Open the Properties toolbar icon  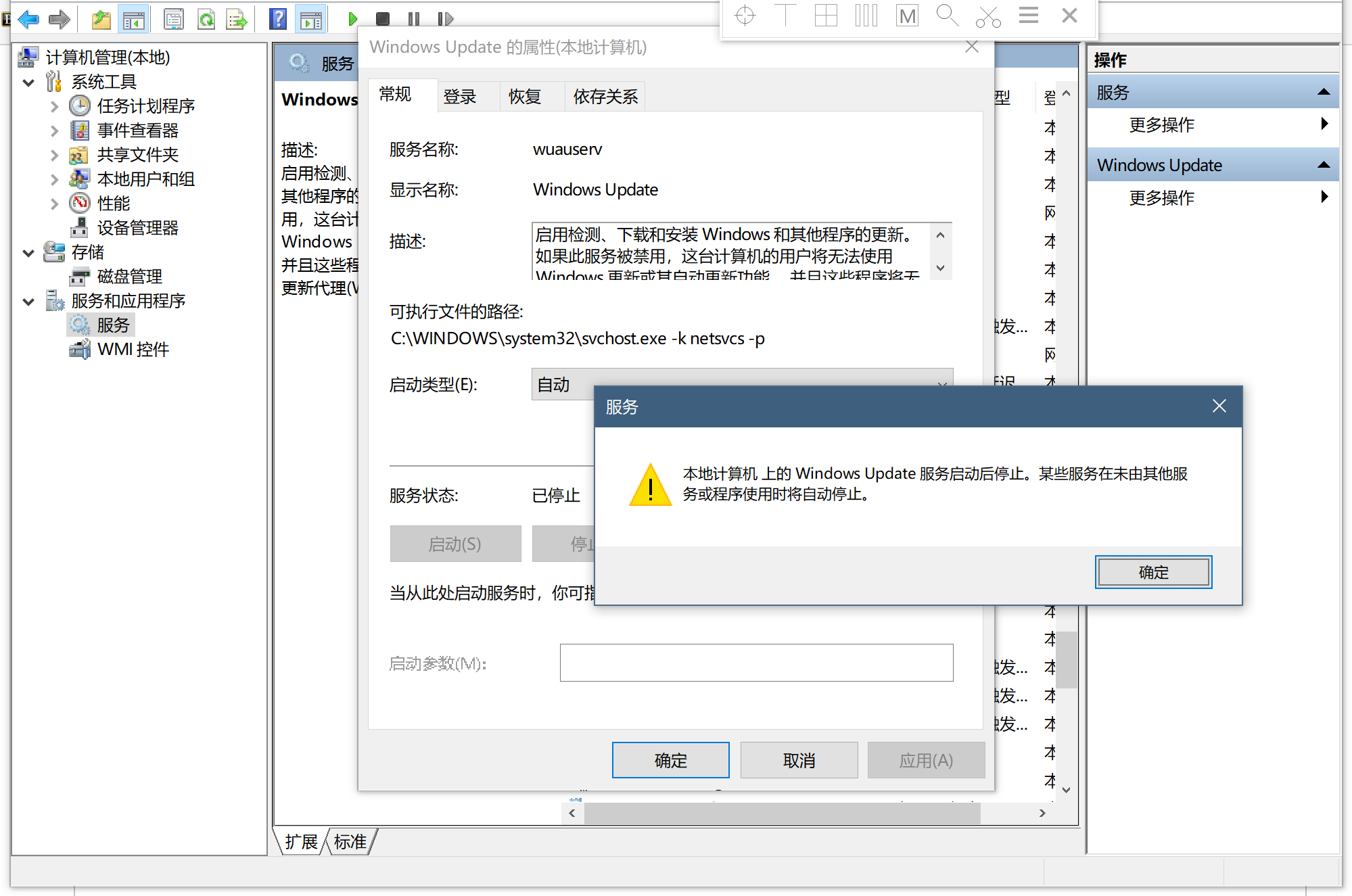pos(174,20)
